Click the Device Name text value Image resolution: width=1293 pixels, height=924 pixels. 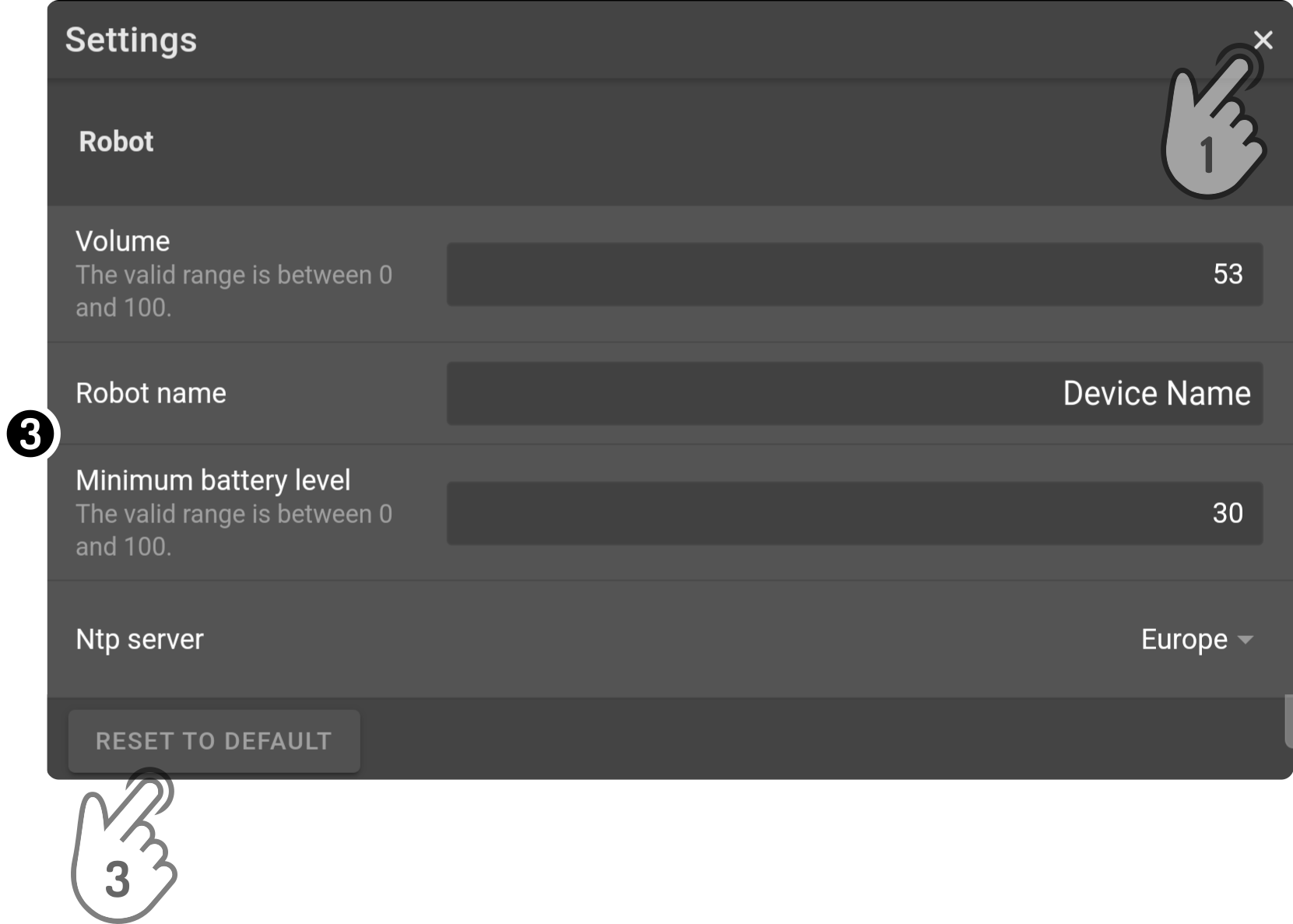tap(1157, 393)
